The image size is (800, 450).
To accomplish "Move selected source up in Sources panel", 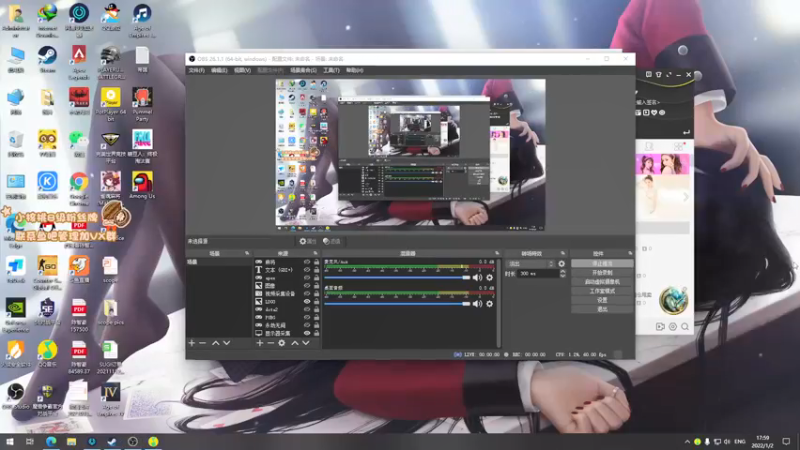I will tap(295, 343).
